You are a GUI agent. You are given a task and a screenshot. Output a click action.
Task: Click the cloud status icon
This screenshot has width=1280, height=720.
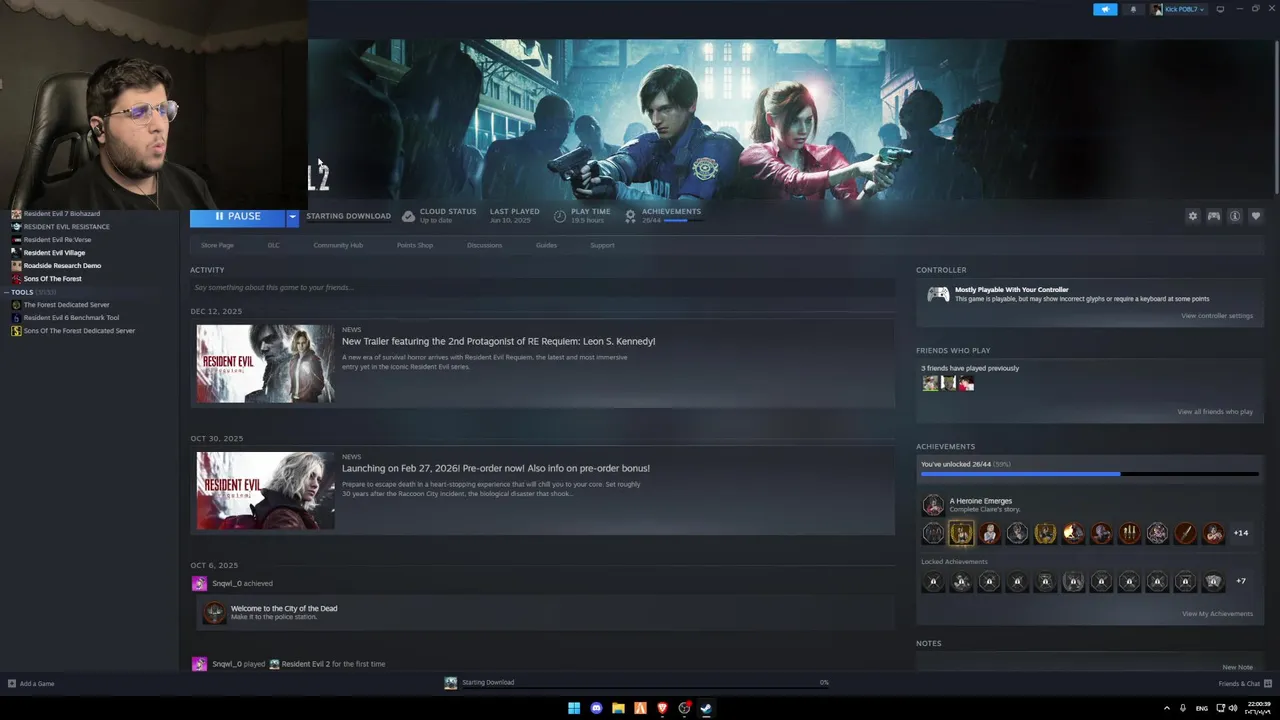(408, 216)
